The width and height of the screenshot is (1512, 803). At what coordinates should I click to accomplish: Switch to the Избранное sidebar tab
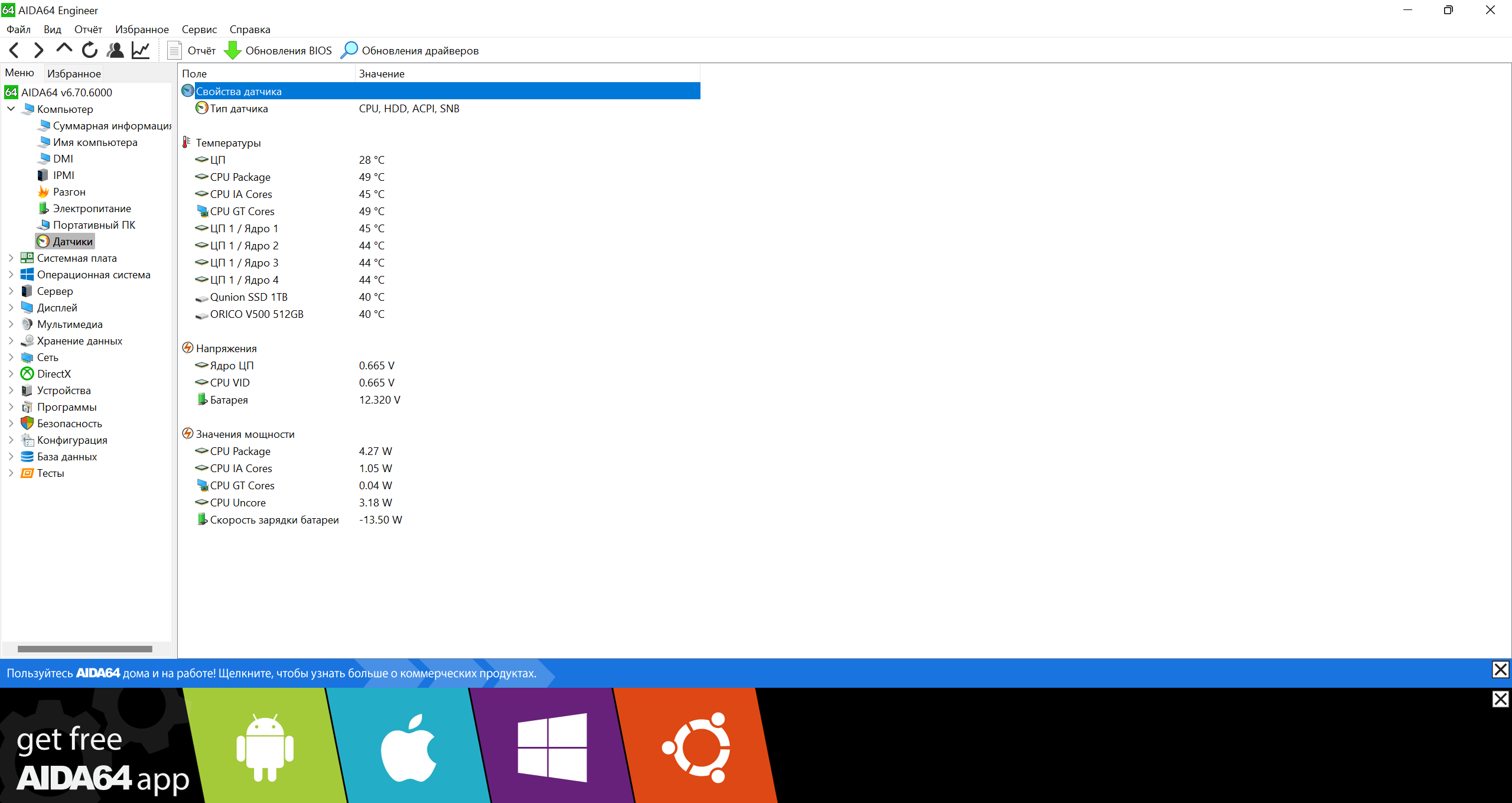74,73
